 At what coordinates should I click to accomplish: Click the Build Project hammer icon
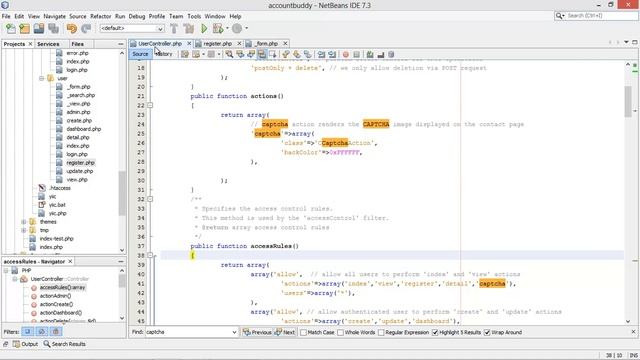coord(174,28)
